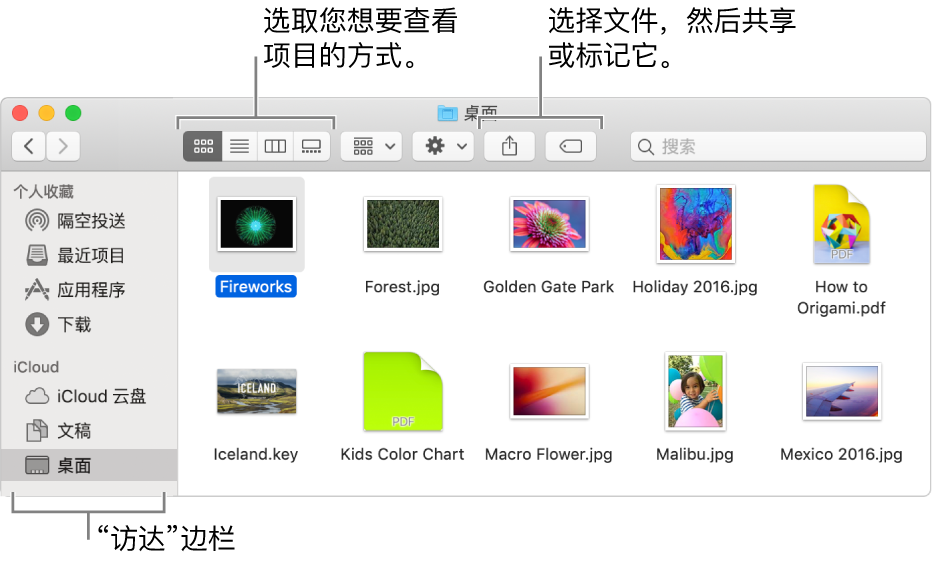
Task: Click the How to Origami.pdf file name
Action: click(x=842, y=297)
